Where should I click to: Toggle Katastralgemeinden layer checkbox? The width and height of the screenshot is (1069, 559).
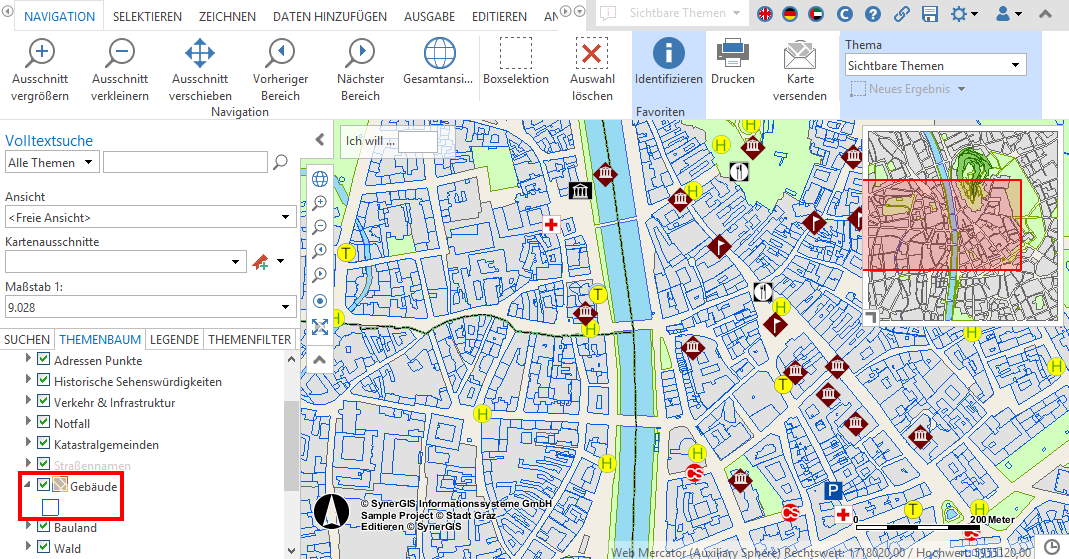point(44,443)
